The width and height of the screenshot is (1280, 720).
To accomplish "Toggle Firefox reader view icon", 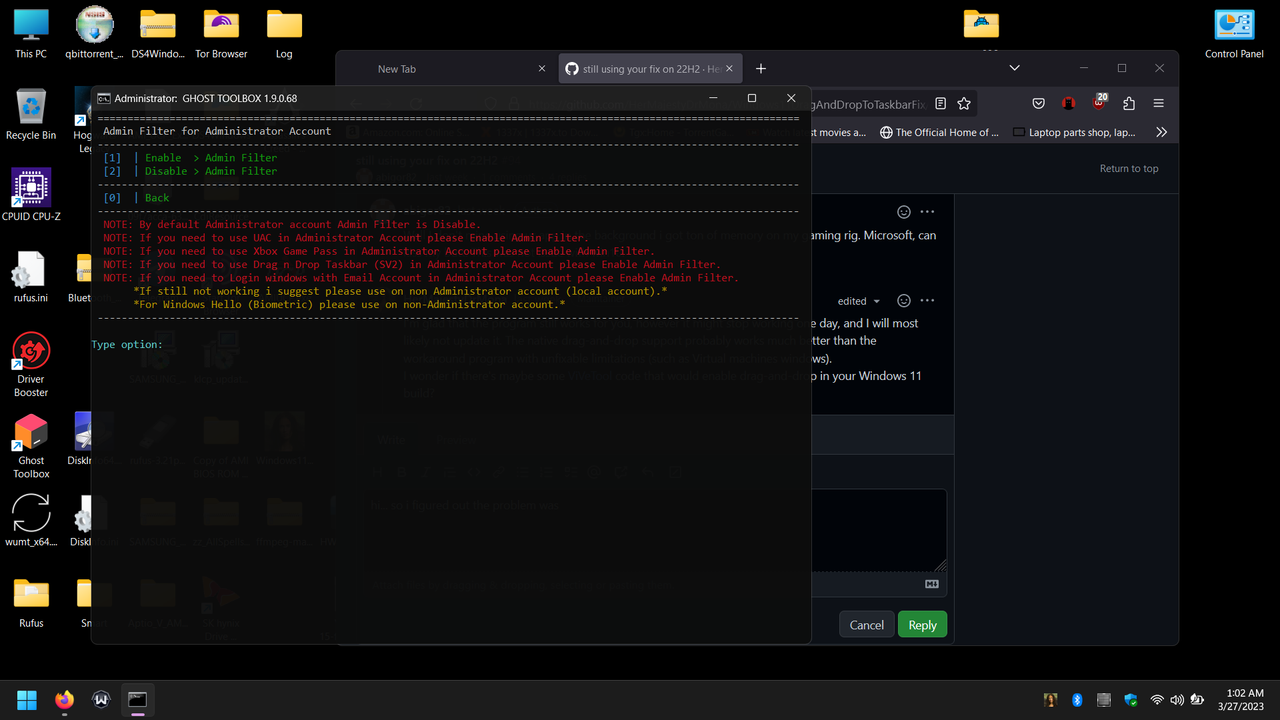I will coord(941,104).
